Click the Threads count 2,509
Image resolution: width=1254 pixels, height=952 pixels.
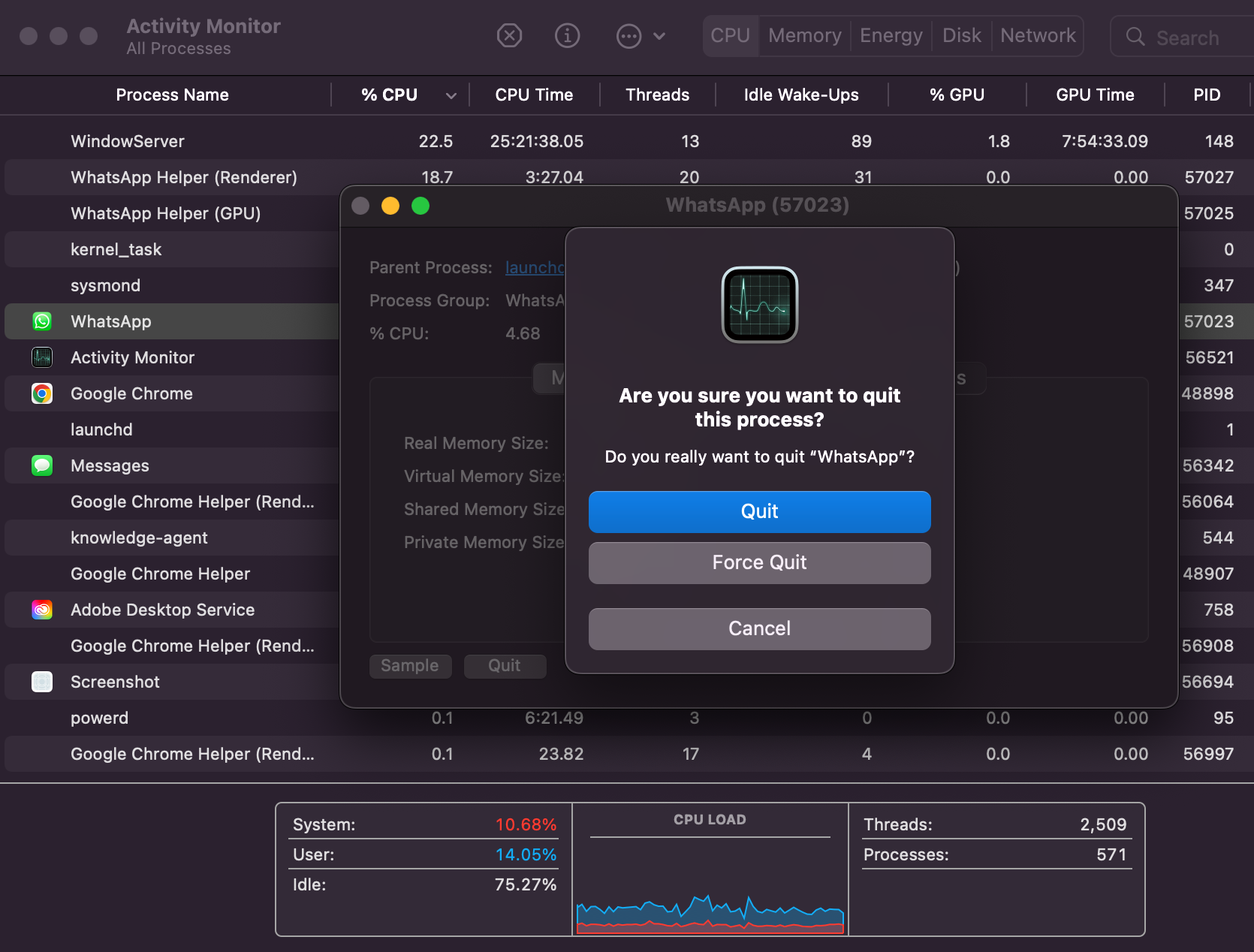coord(1103,824)
